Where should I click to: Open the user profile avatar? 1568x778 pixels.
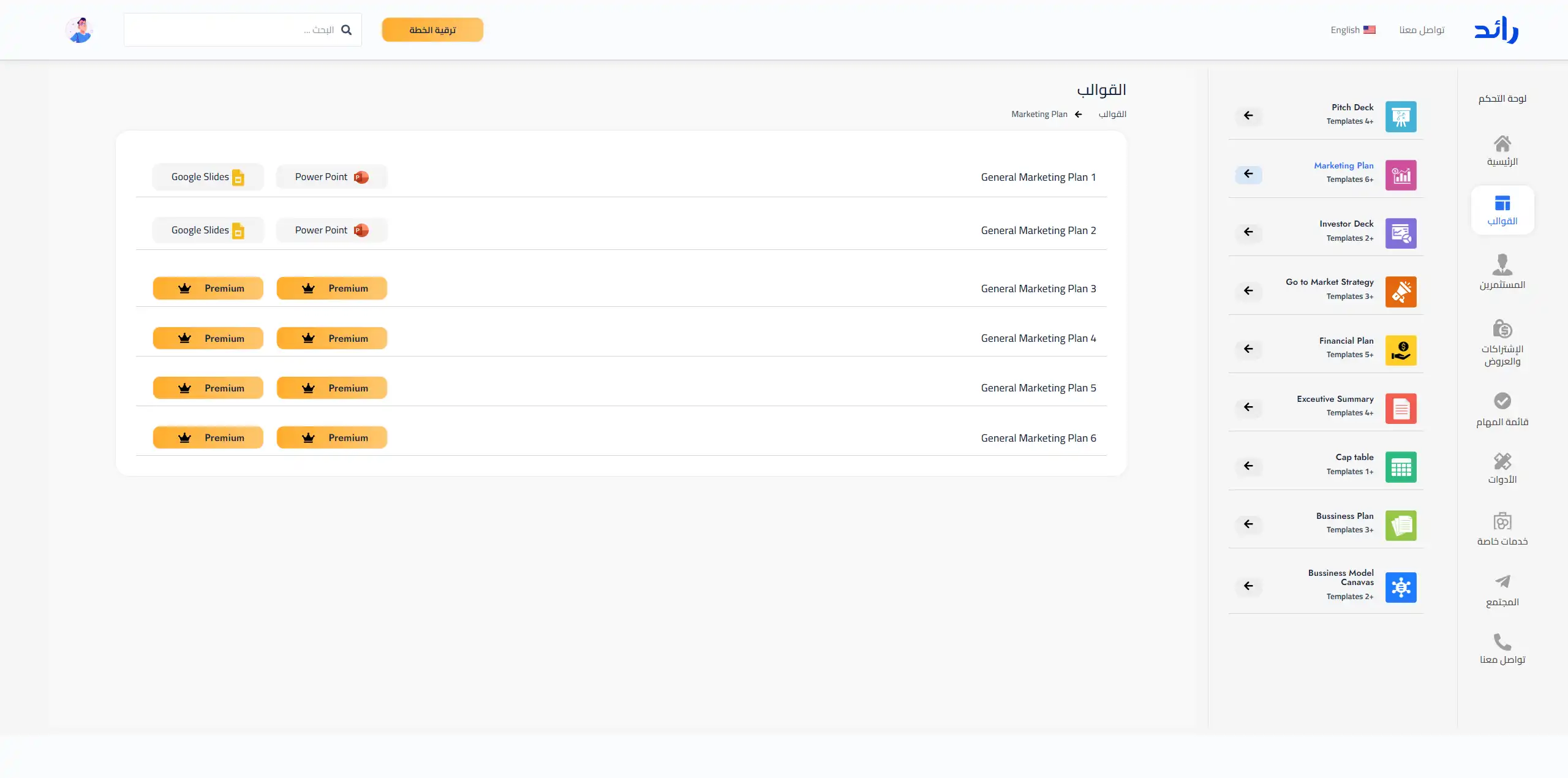pyautogui.click(x=79, y=30)
